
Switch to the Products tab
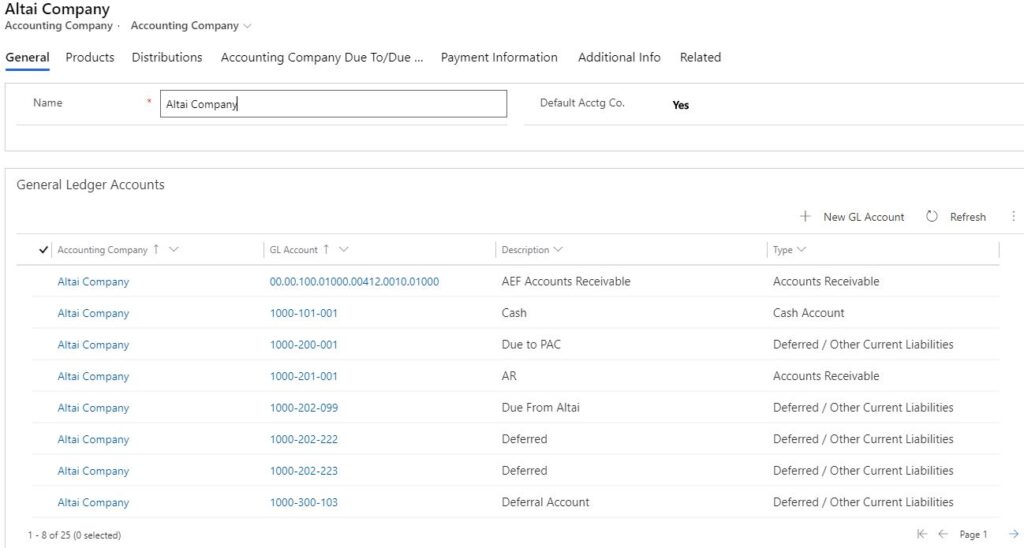pos(90,57)
